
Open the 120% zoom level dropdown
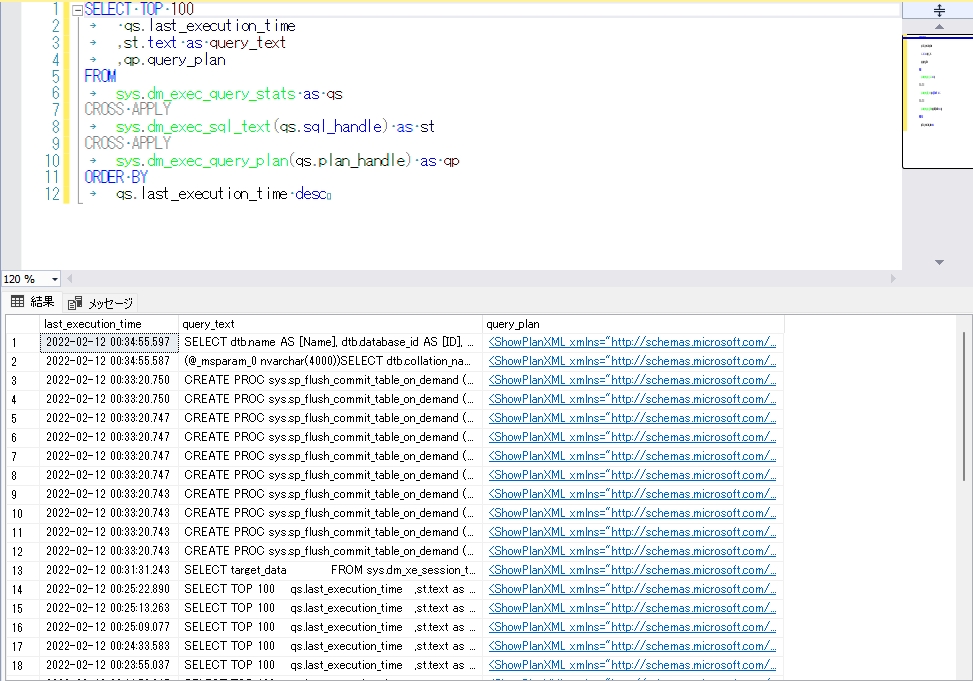point(30,279)
